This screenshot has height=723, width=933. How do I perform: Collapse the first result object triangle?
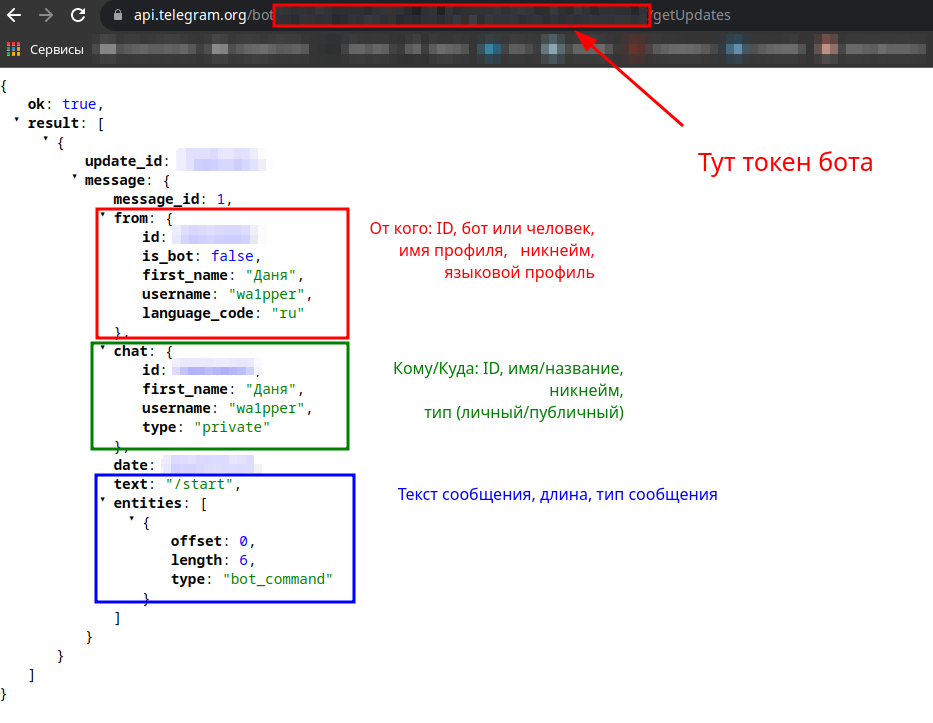pyautogui.click(x=45, y=139)
